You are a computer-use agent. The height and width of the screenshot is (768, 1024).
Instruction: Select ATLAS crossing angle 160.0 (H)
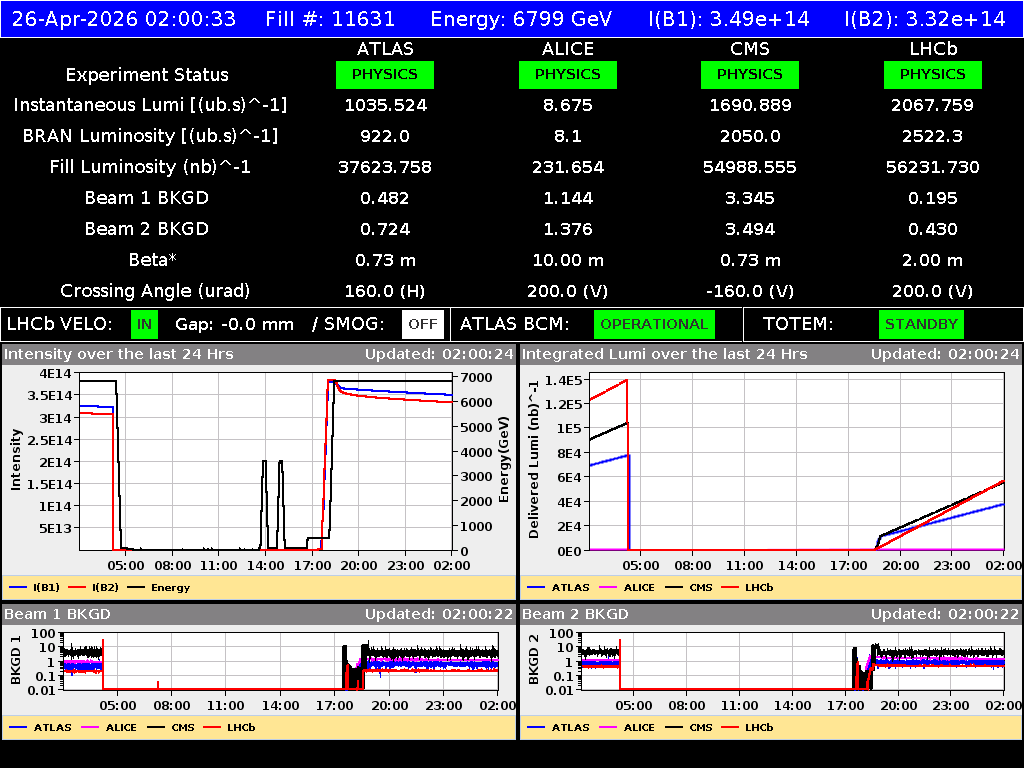point(385,291)
